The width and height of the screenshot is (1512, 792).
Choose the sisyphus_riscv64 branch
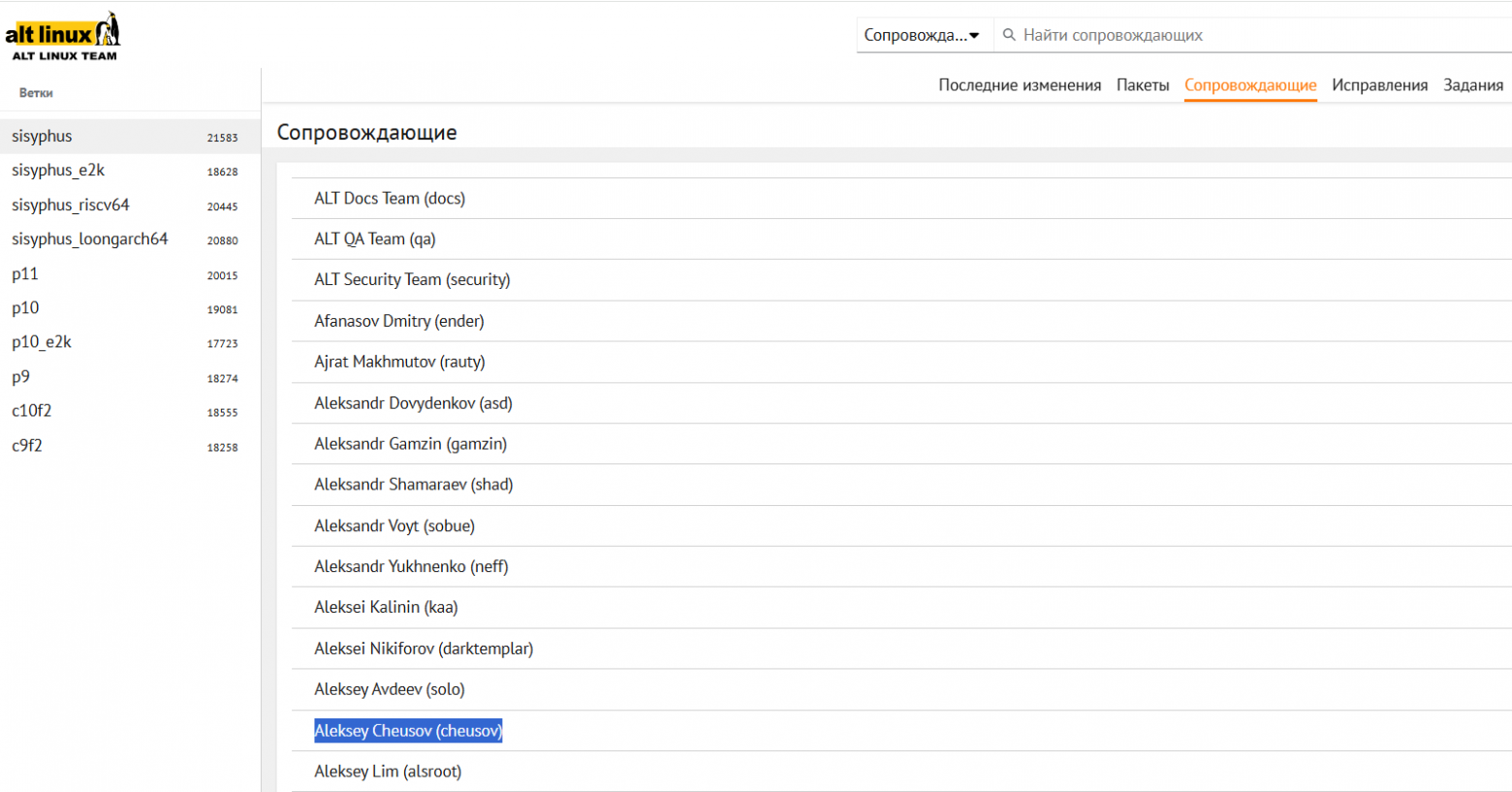71,206
